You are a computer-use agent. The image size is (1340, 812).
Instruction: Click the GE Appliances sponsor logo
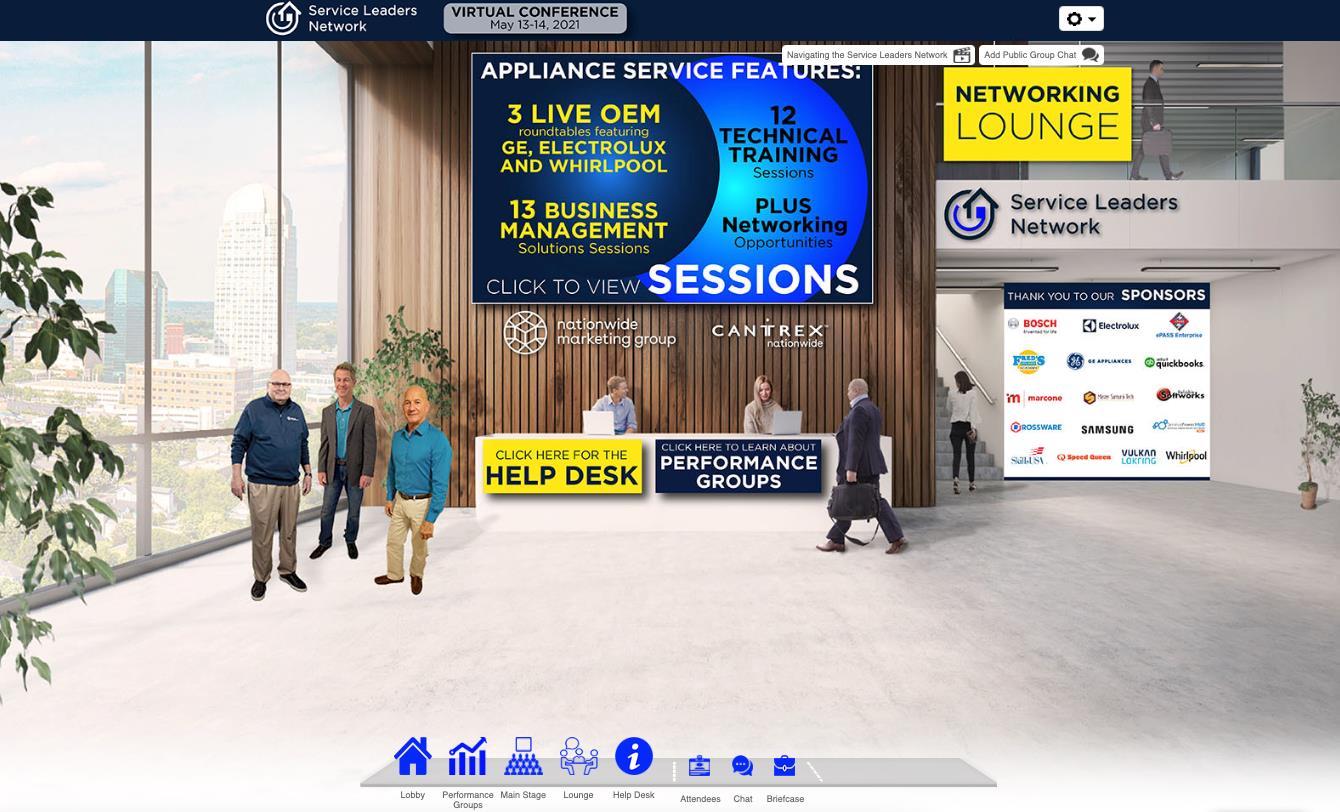click(x=1098, y=361)
